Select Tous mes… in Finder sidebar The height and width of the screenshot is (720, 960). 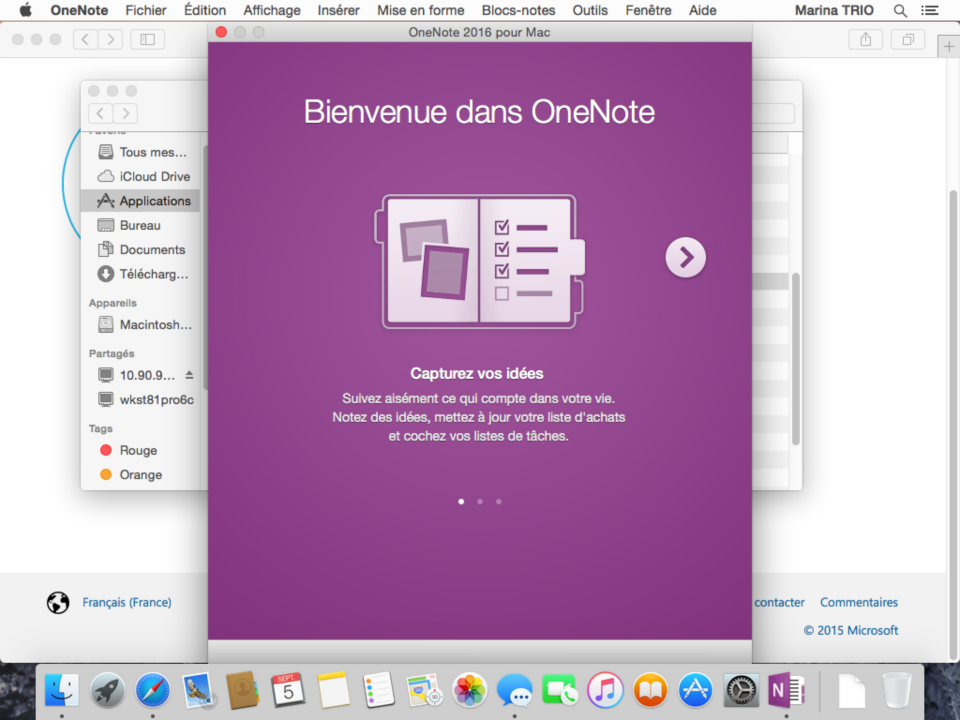pyautogui.click(x=141, y=152)
